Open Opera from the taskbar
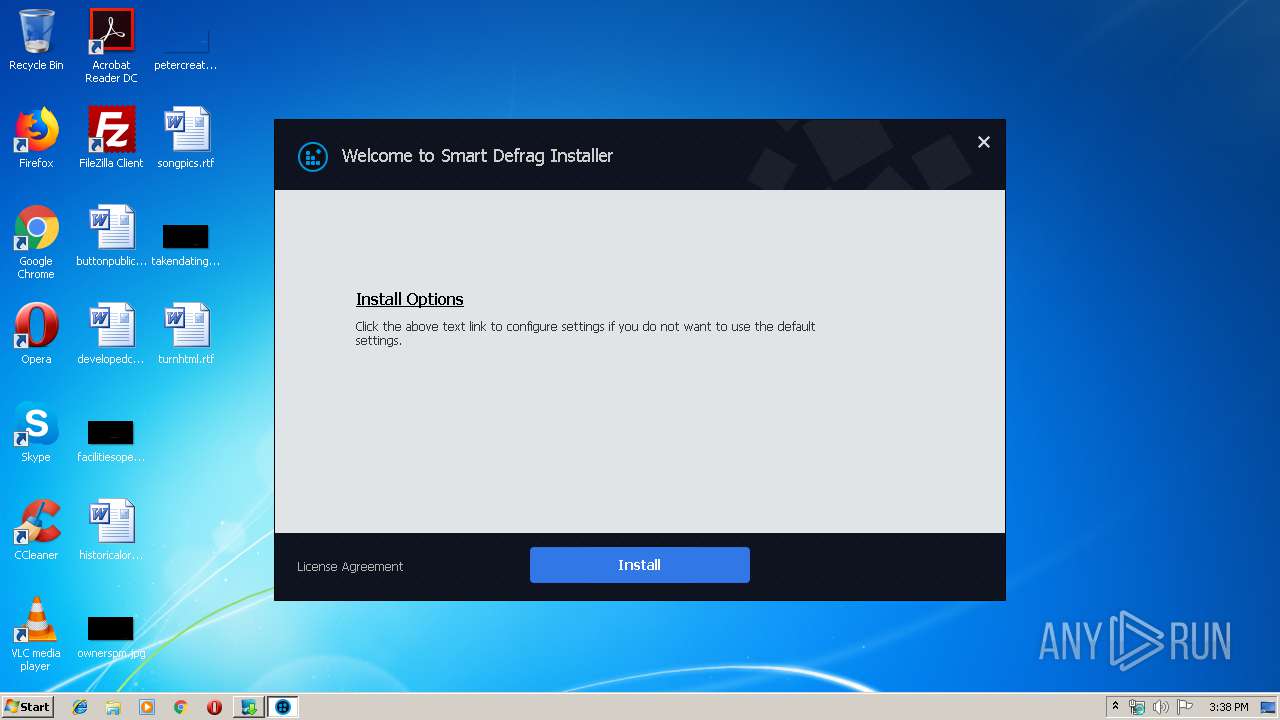 [x=214, y=707]
